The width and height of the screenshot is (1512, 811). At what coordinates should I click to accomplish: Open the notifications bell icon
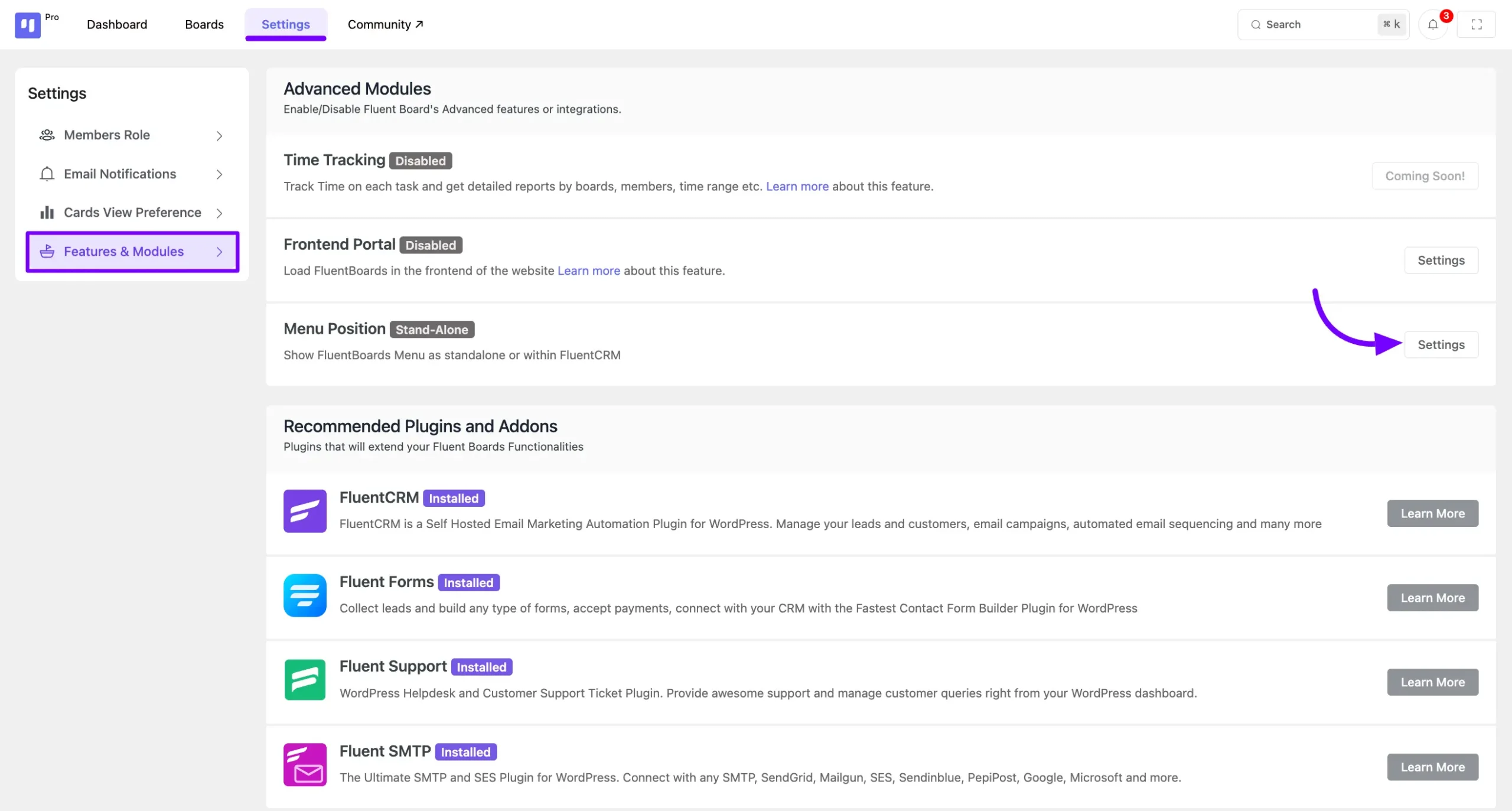[x=1433, y=25]
